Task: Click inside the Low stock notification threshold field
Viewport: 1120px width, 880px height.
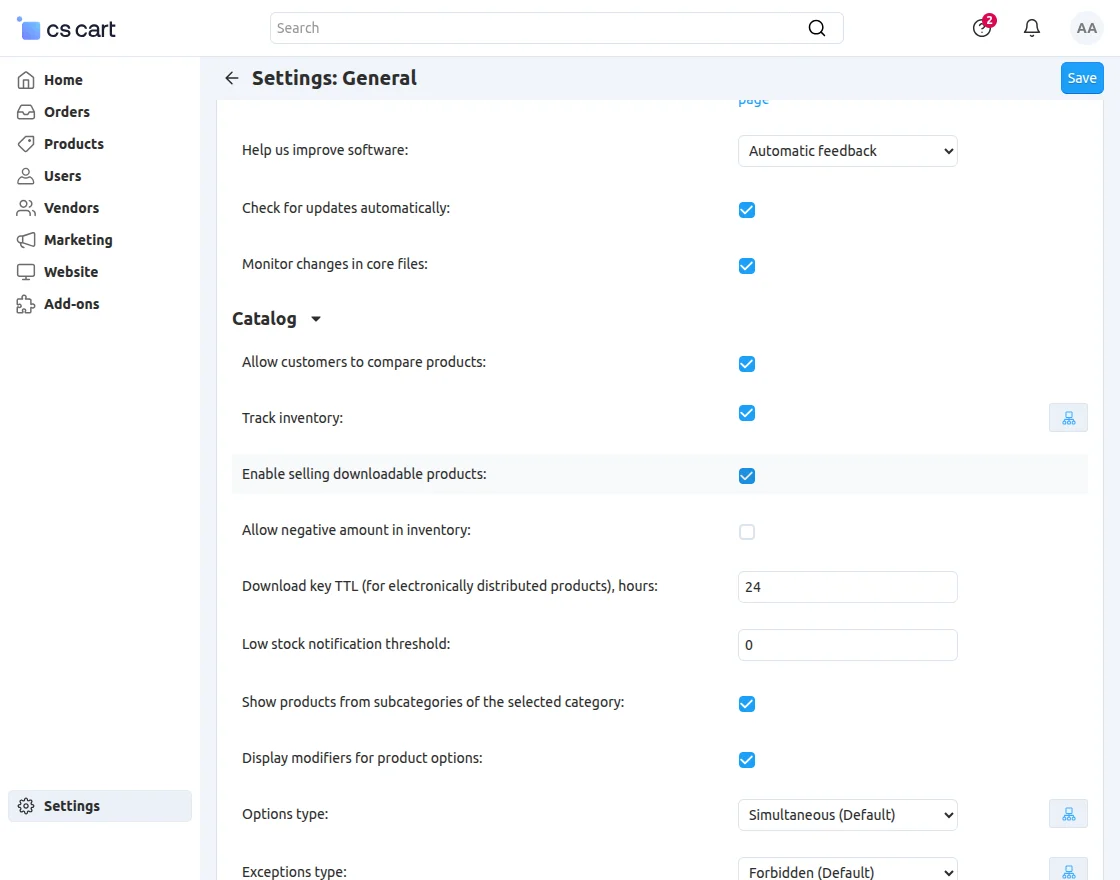Action: pyautogui.click(x=847, y=644)
